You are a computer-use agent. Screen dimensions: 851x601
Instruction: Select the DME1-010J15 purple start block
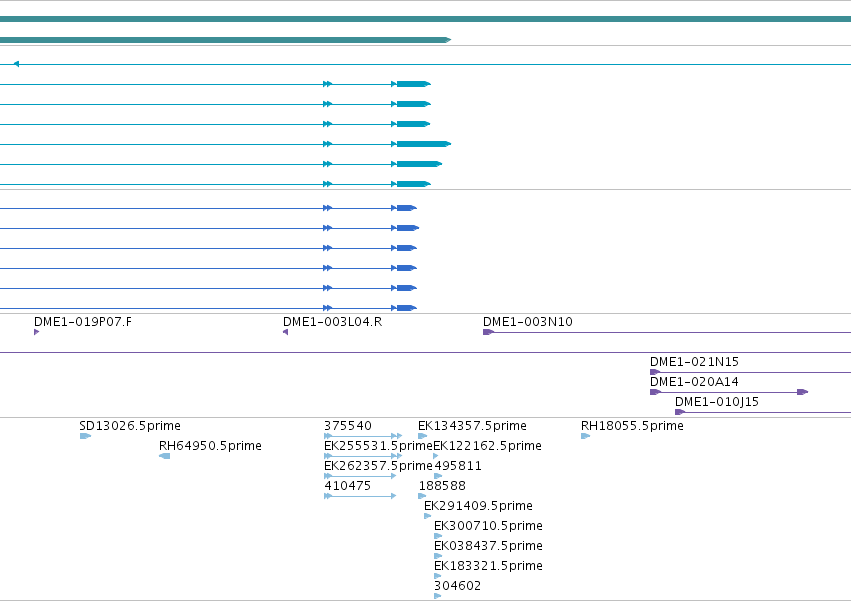coord(679,412)
